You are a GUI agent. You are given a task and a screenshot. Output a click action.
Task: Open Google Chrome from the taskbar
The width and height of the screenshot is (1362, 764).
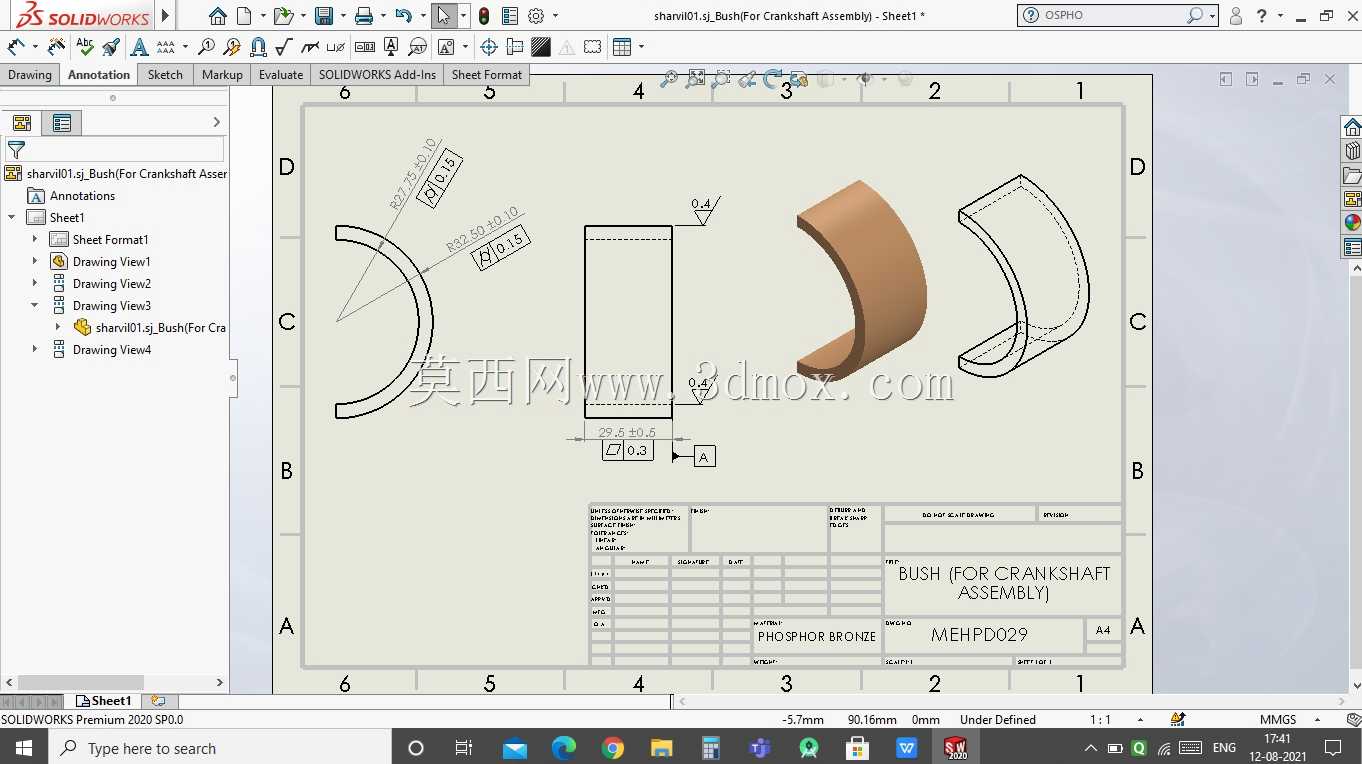pos(613,748)
